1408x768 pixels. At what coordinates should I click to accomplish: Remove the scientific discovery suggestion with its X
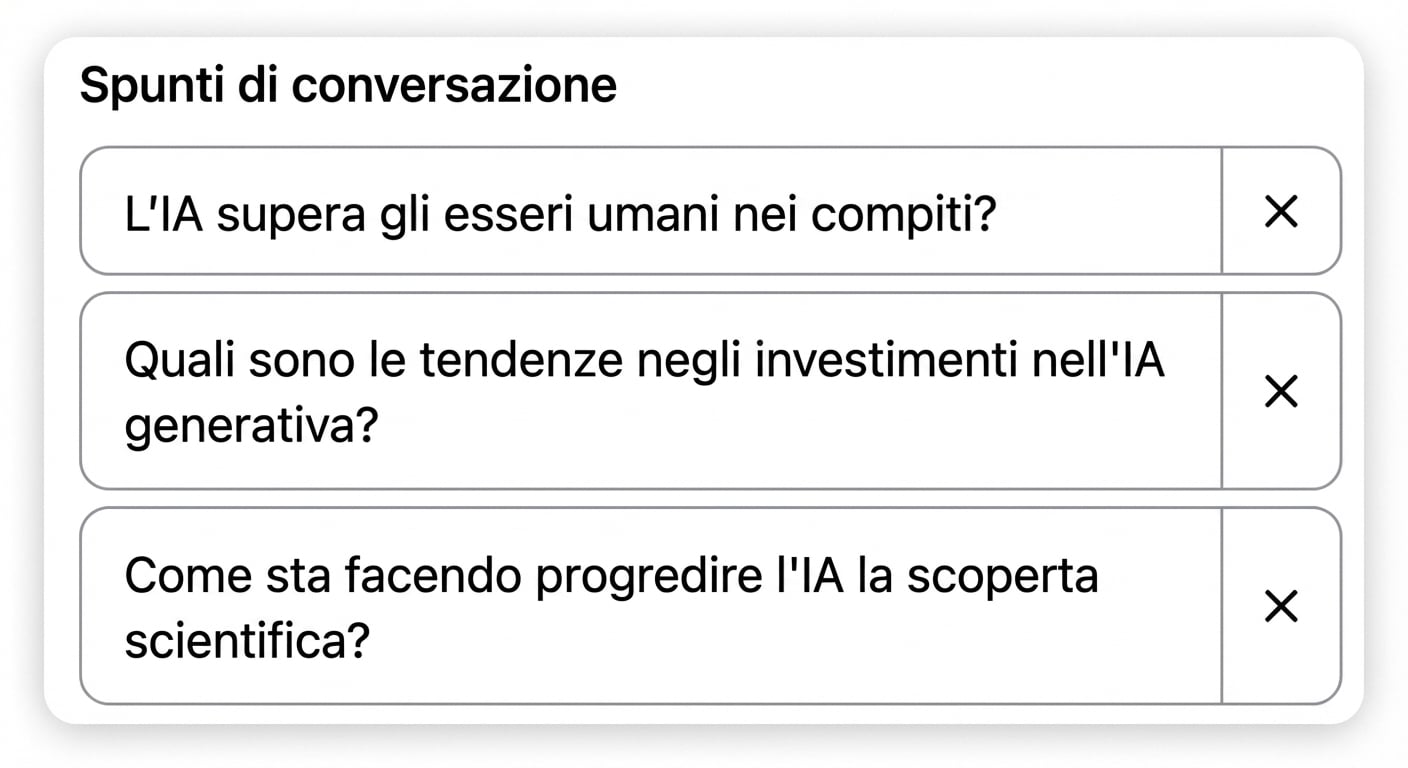click(x=1281, y=606)
